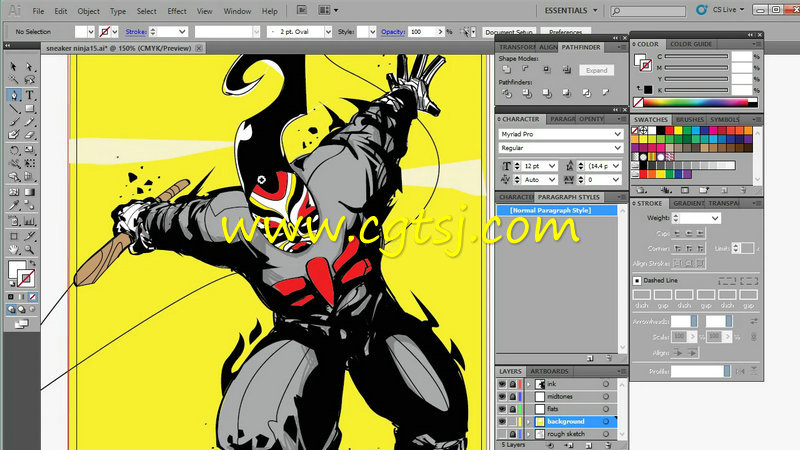Toggle visibility eye of midtones layer

503,396
